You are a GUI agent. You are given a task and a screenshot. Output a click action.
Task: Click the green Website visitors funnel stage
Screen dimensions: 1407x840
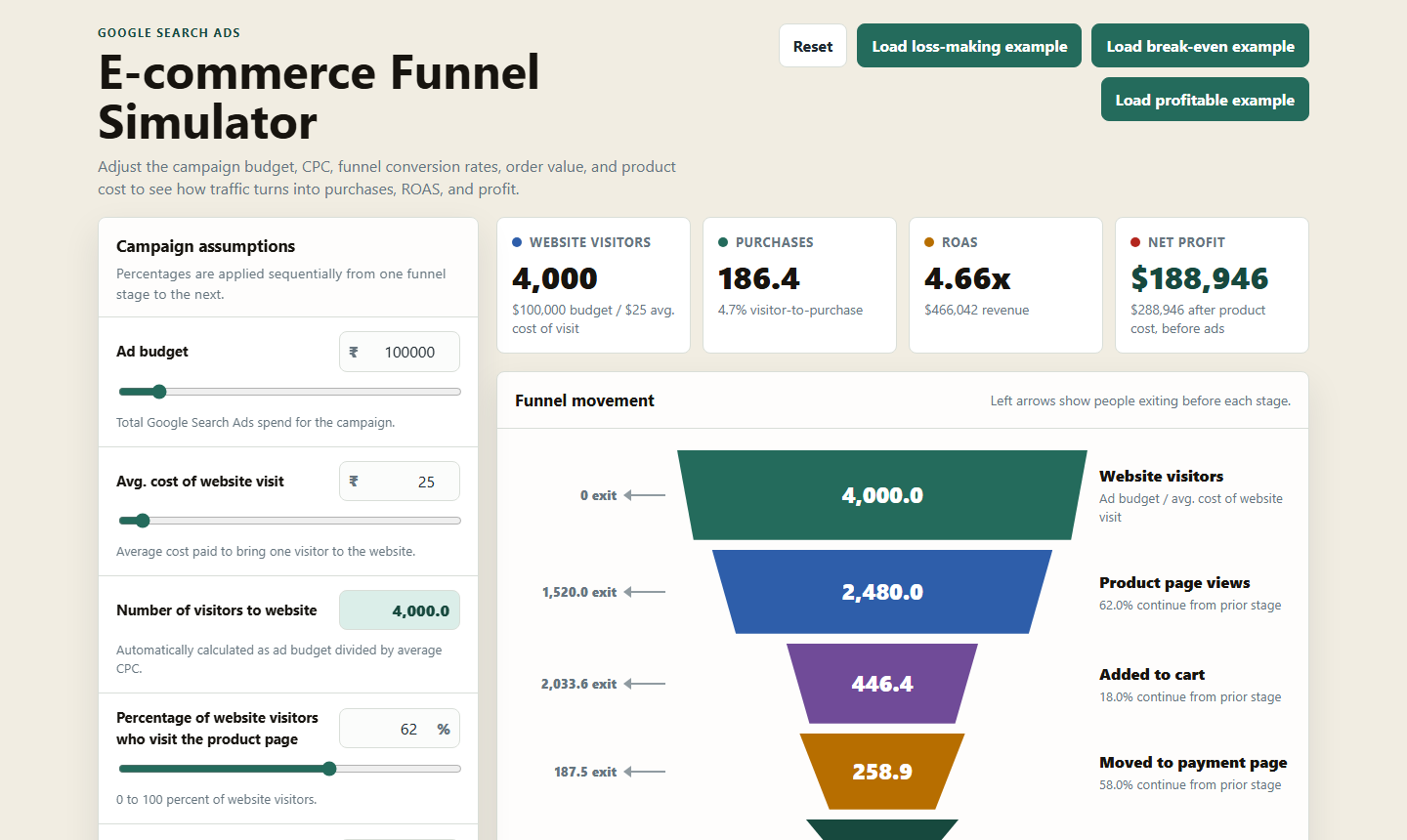(x=882, y=495)
